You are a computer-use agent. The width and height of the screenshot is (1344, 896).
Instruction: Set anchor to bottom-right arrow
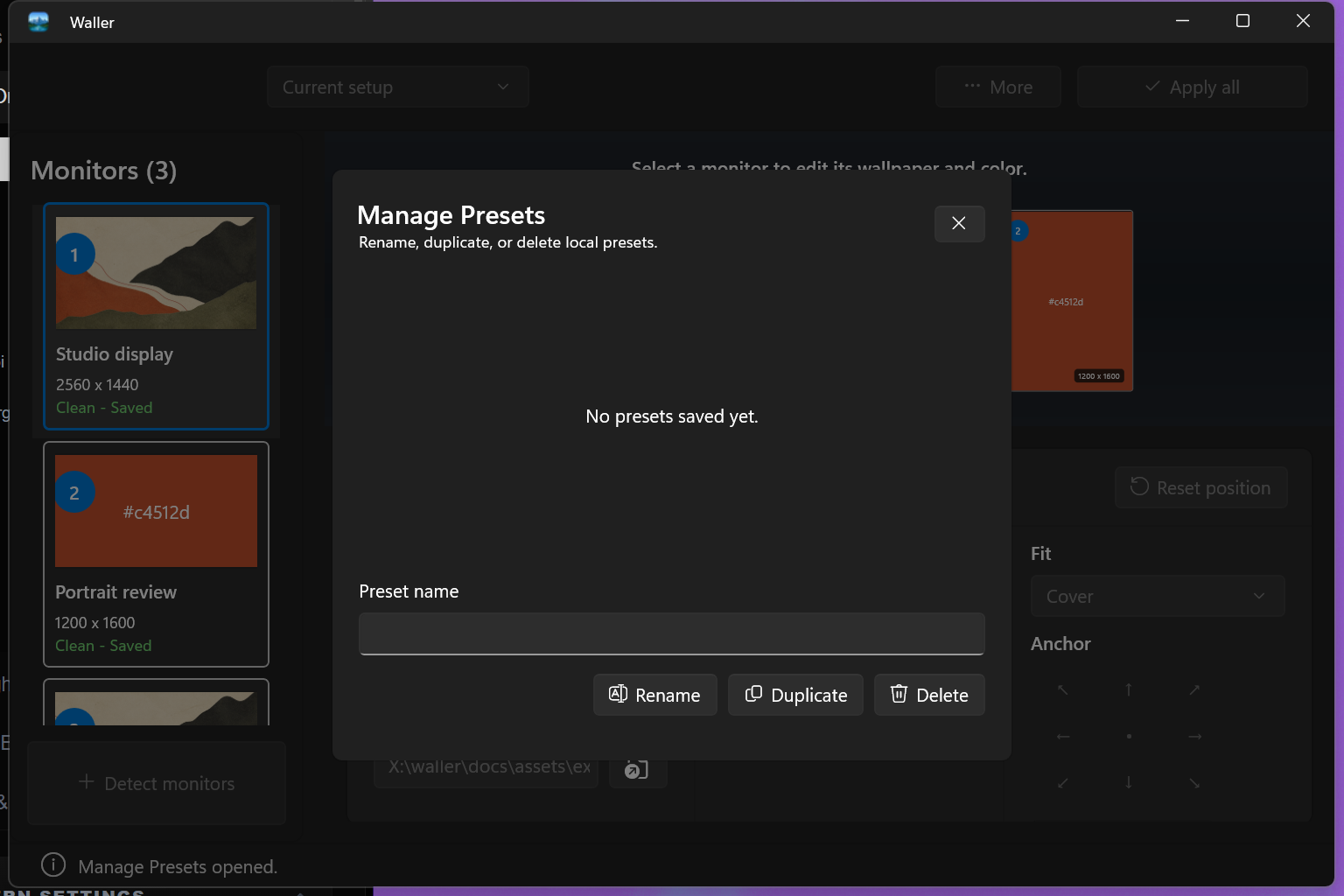pos(1194,783)
